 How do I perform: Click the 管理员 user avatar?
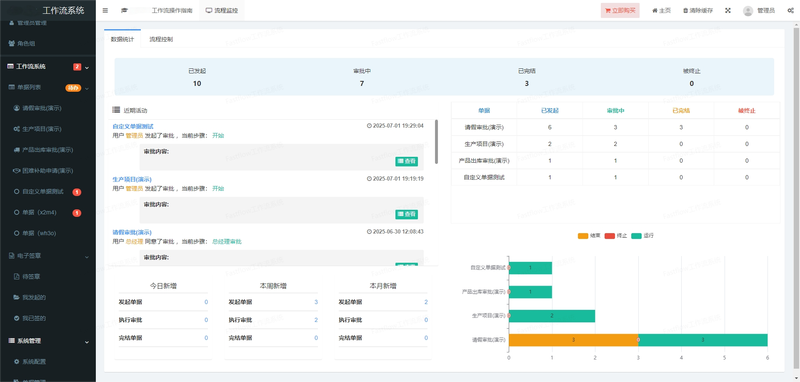(748, 10)
